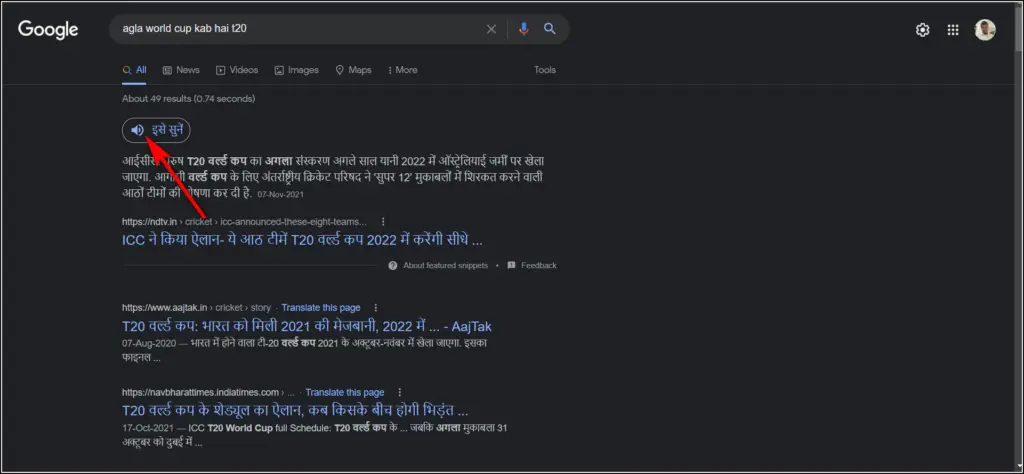Open options menu for aajtak.in result

[x=376, y=308]
